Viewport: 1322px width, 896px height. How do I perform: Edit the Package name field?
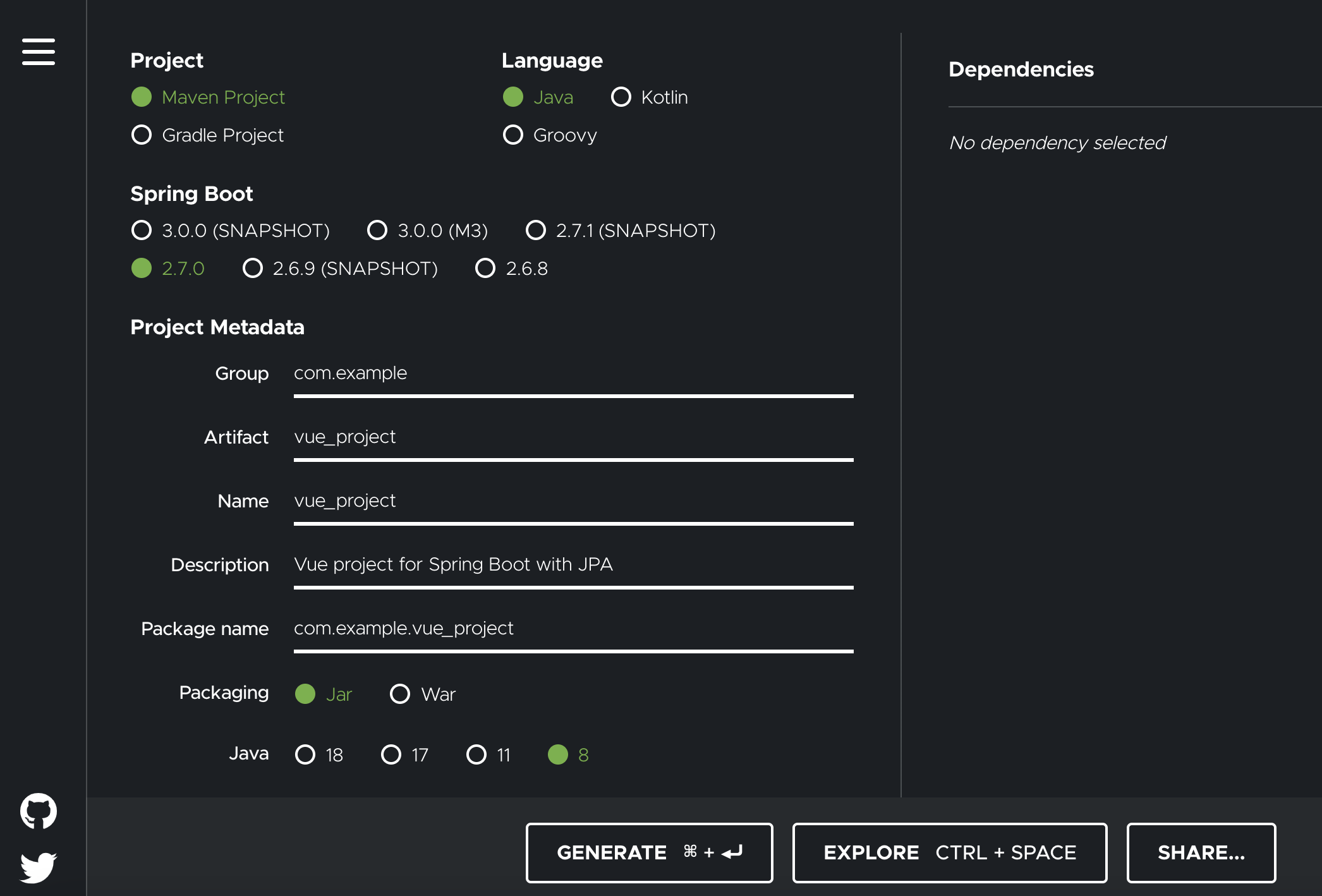pos(574,629)
